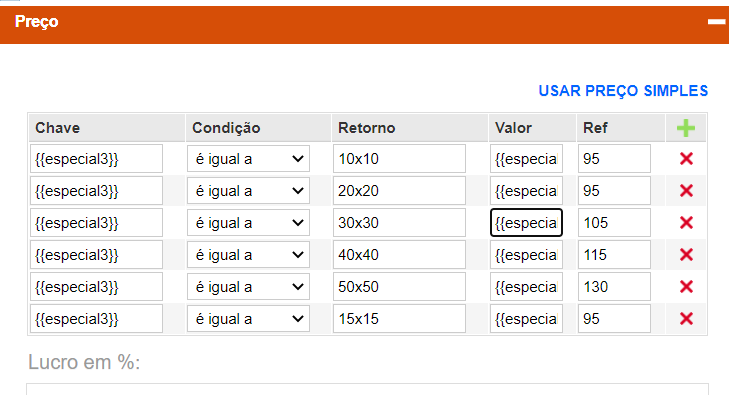The image size is (729, 395).
Task: Open condition dropdown for 10x10 row
Action: click(248, 159)
